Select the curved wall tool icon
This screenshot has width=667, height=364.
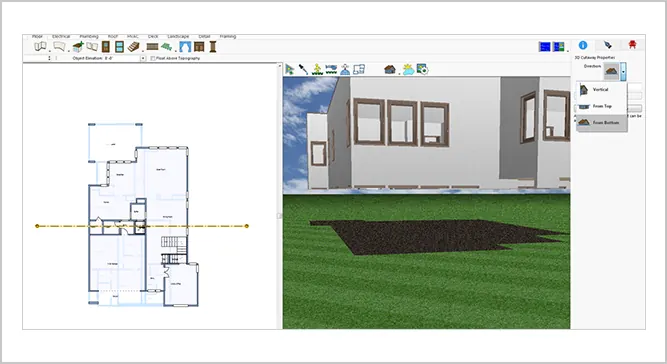tap(60, 46)
